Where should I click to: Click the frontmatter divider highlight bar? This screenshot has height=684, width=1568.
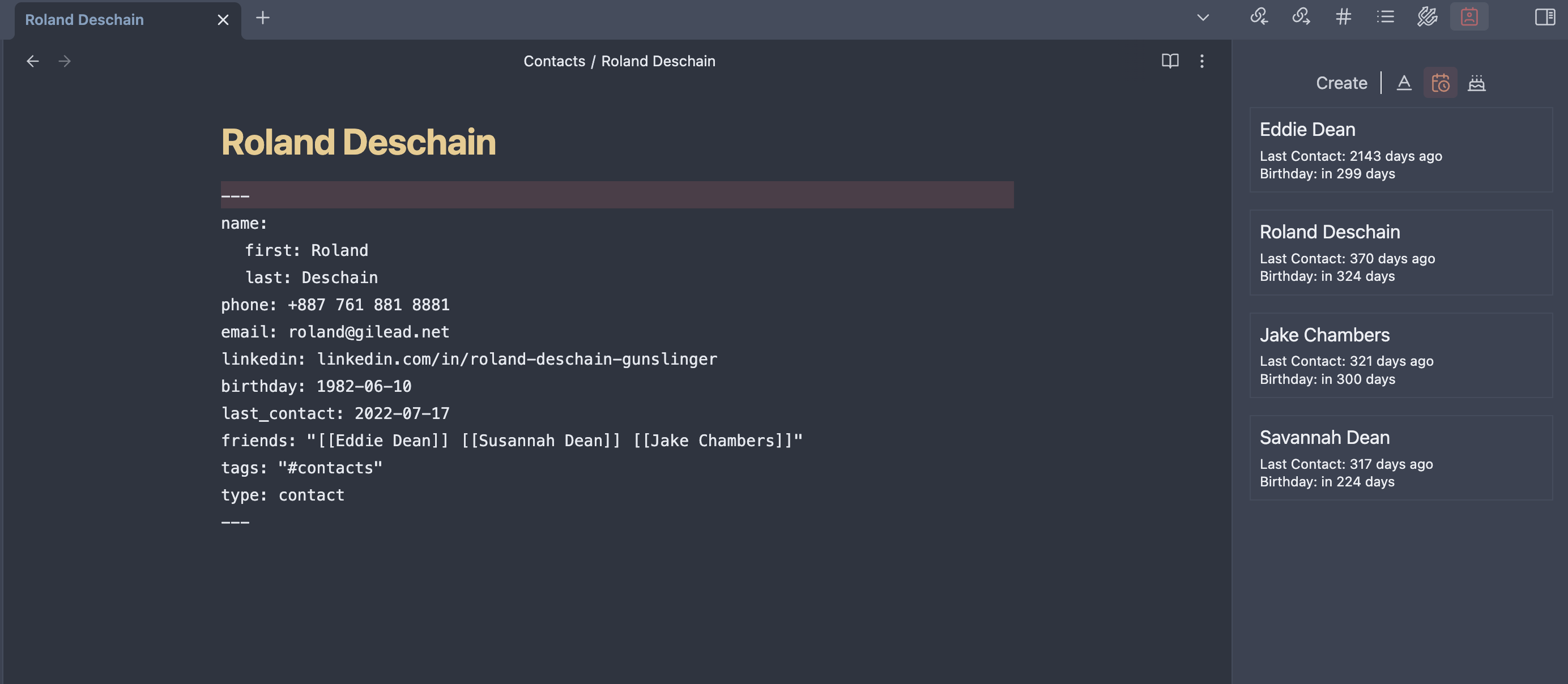pos(617,195)
